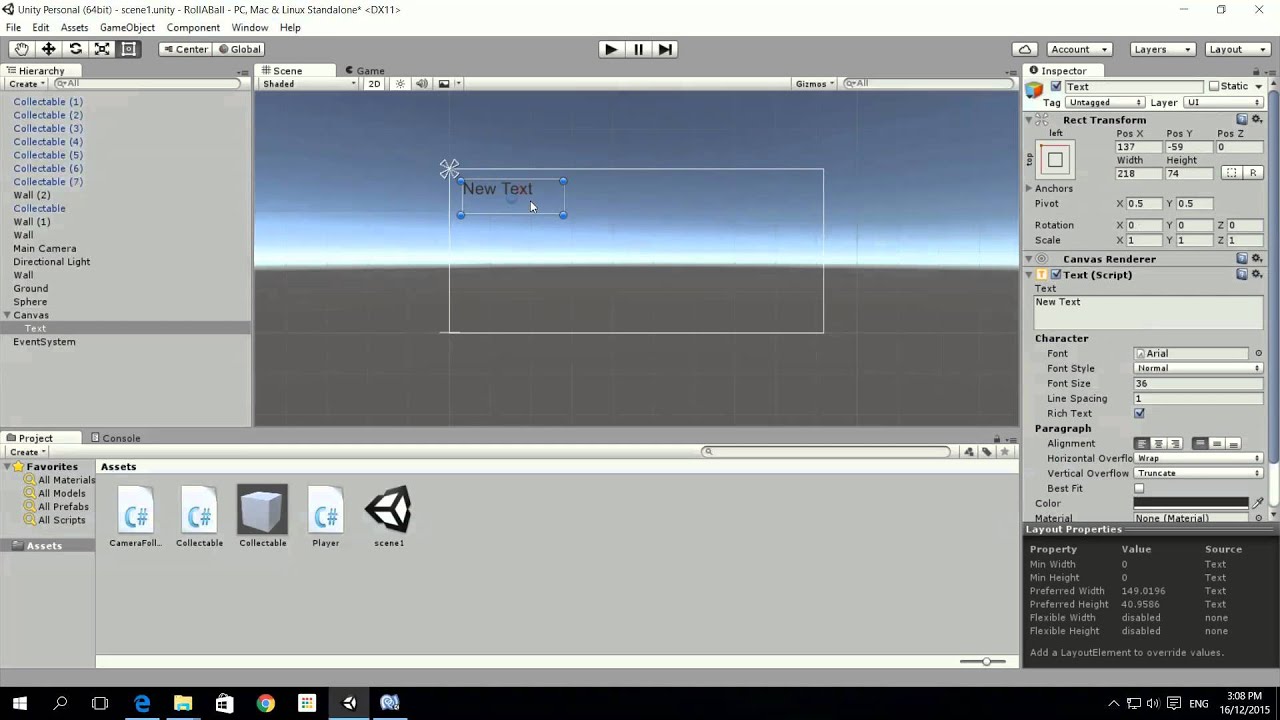Open Rect Transform help book icon
1280x720 pixels.
coord(1242,119)
